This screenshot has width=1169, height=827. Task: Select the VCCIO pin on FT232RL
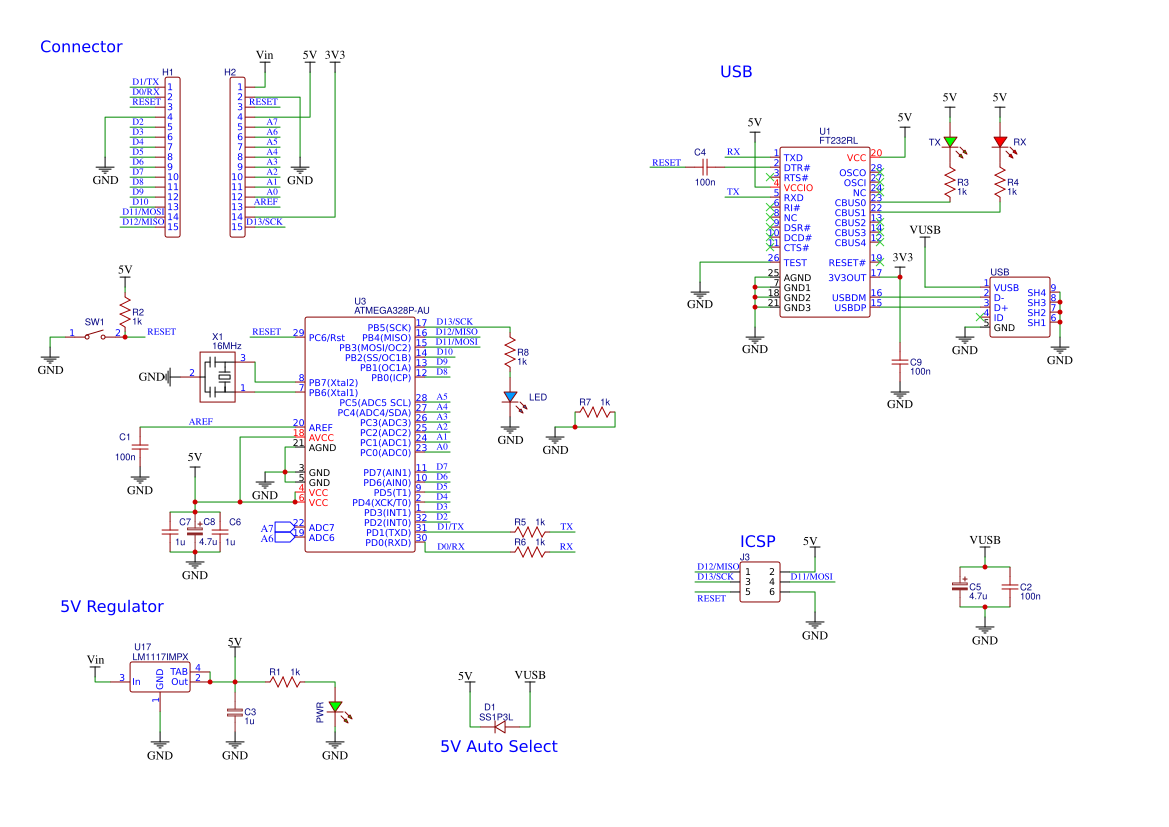click(x=798, y=188)
